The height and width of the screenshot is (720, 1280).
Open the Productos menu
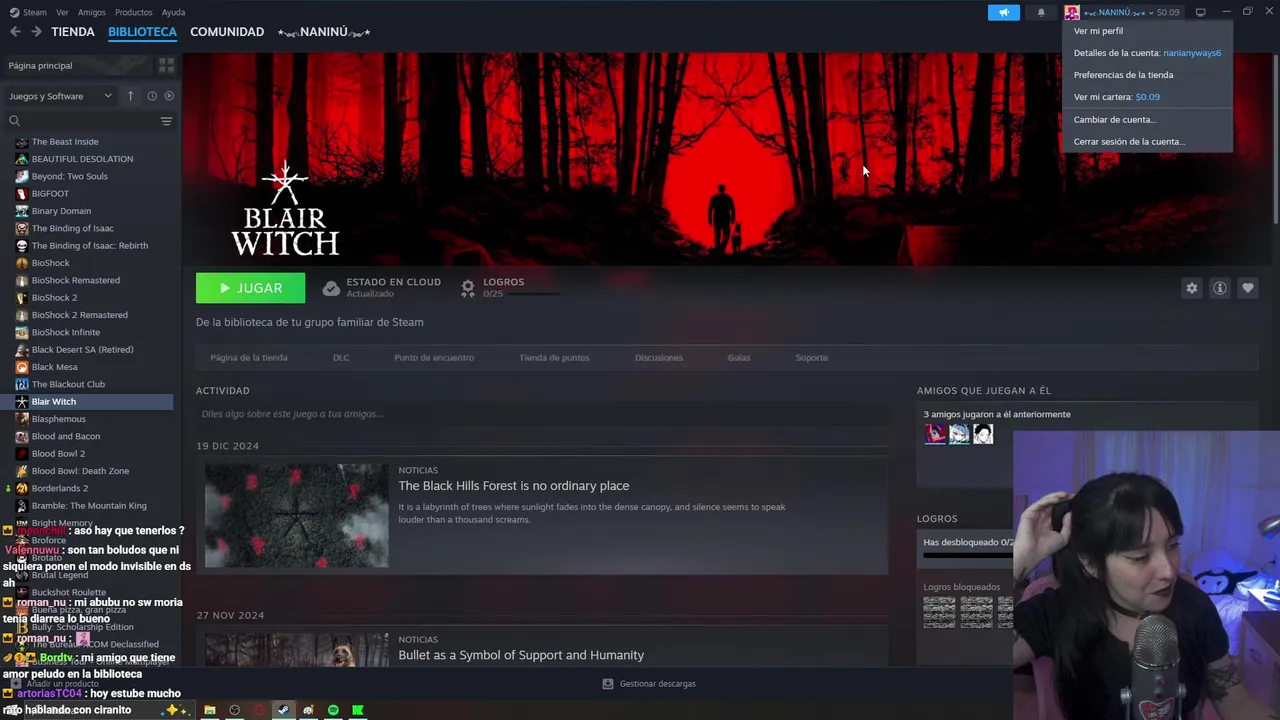(x=133, y=12)
